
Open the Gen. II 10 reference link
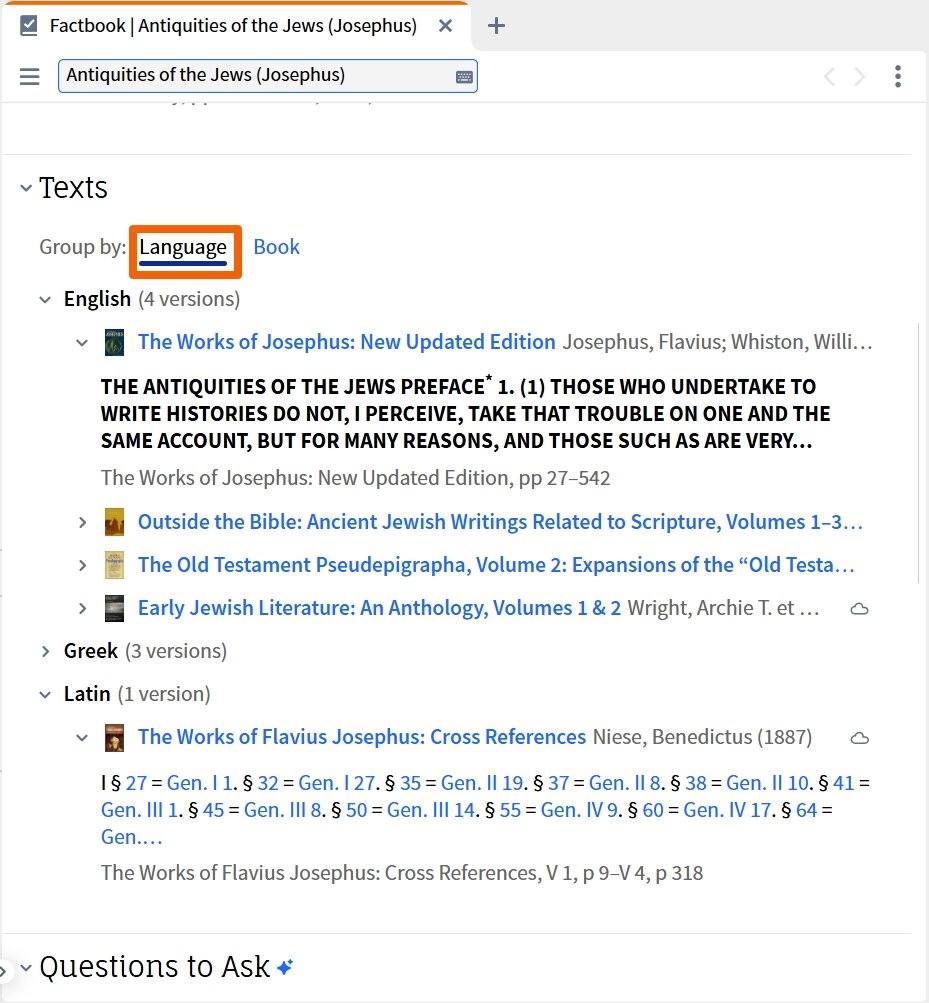768,783
